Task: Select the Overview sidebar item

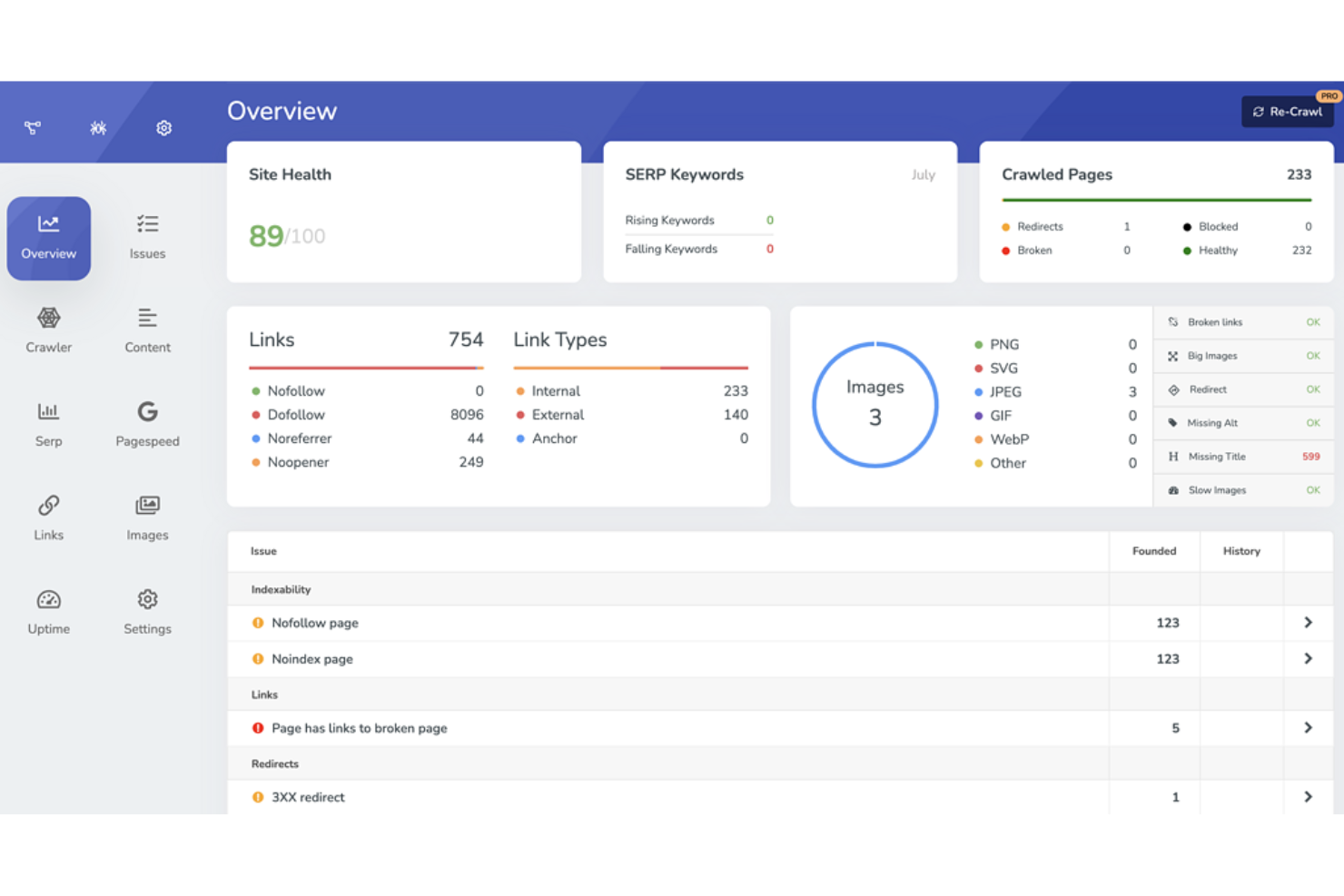Action: [x=49, y=238]
